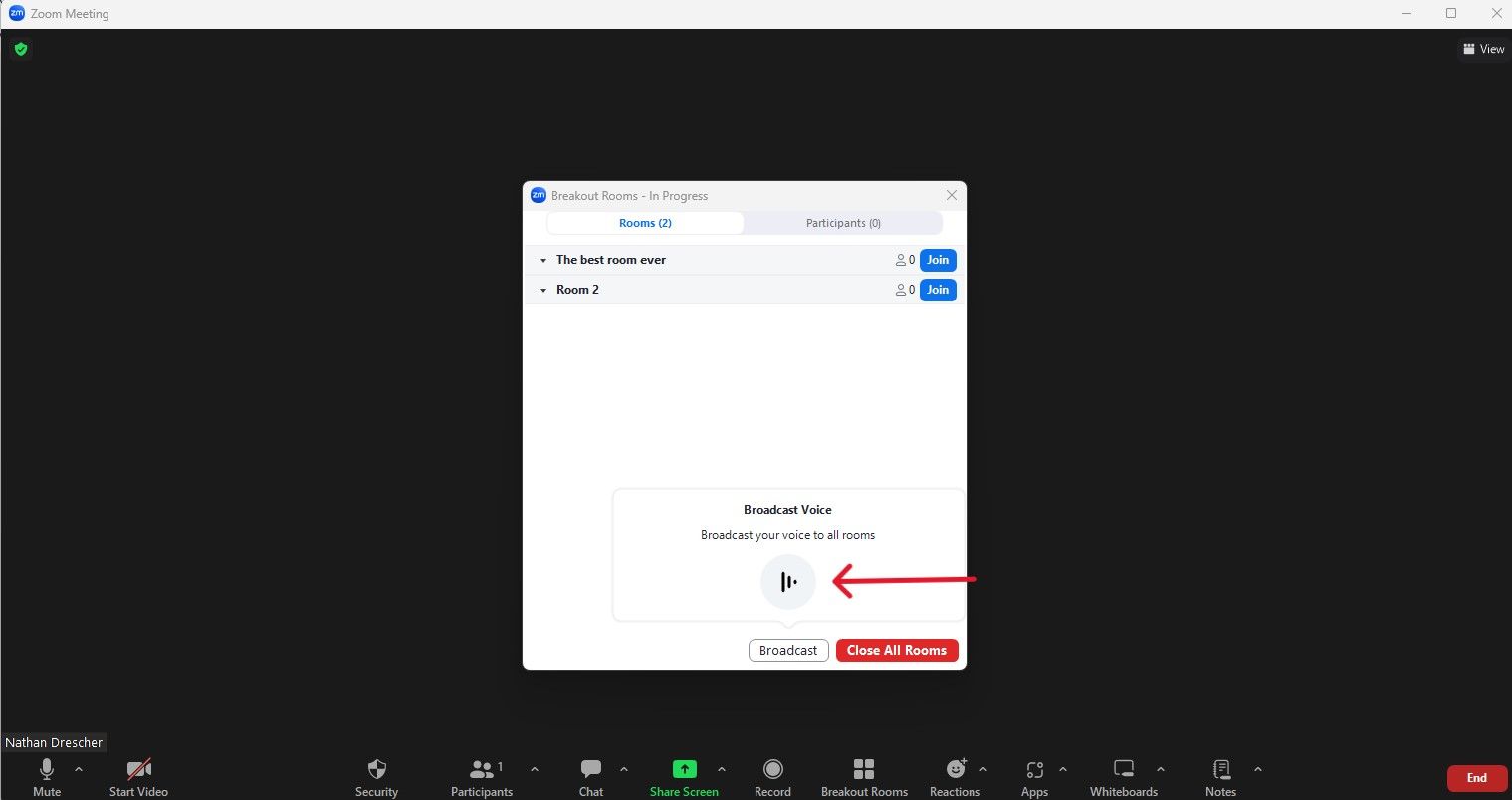Viewport: 1512px width, 800px height.
Task: Click the green Share Screen icon
Action: point(684,769)
